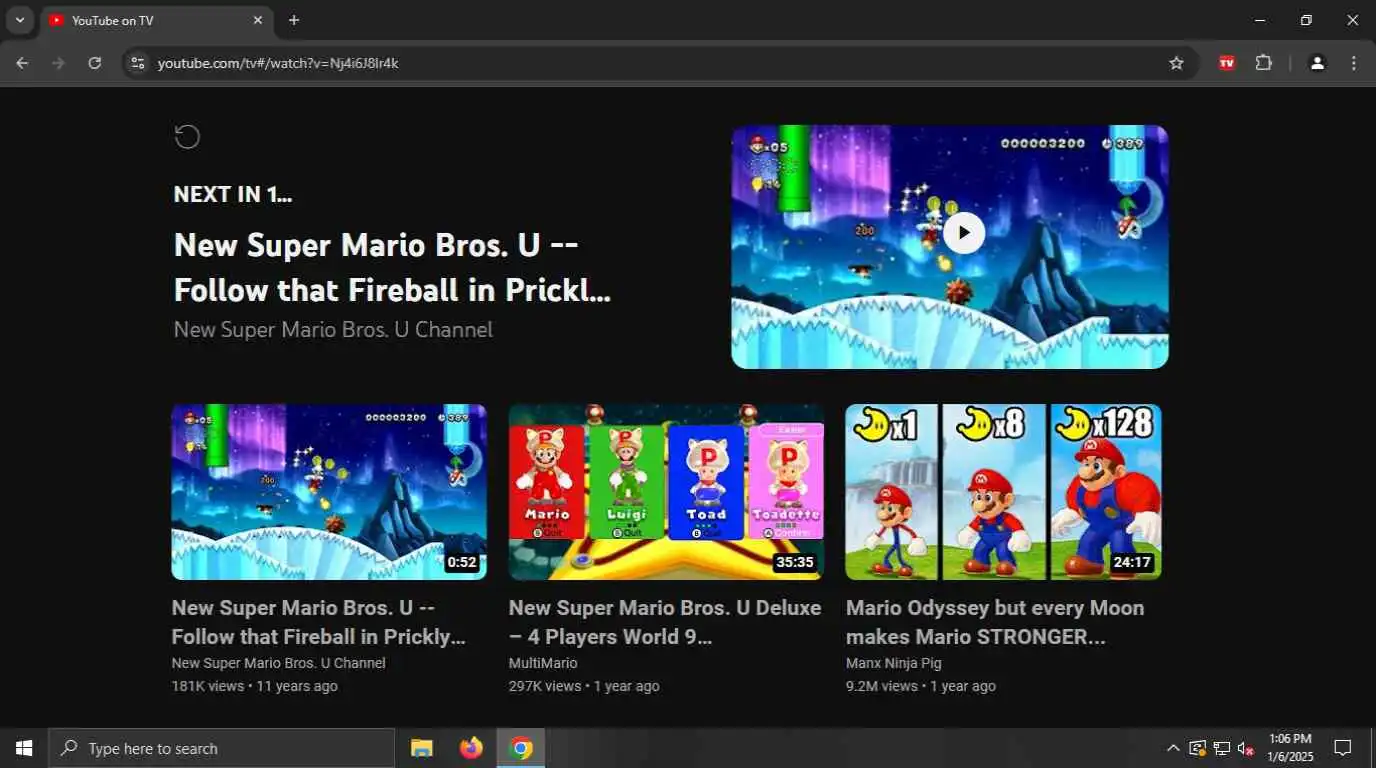Open the Extensions puzzle piece menu
Image resolution: width=1376 pixels, height=768 pixels.
(x=1264, y=63)
